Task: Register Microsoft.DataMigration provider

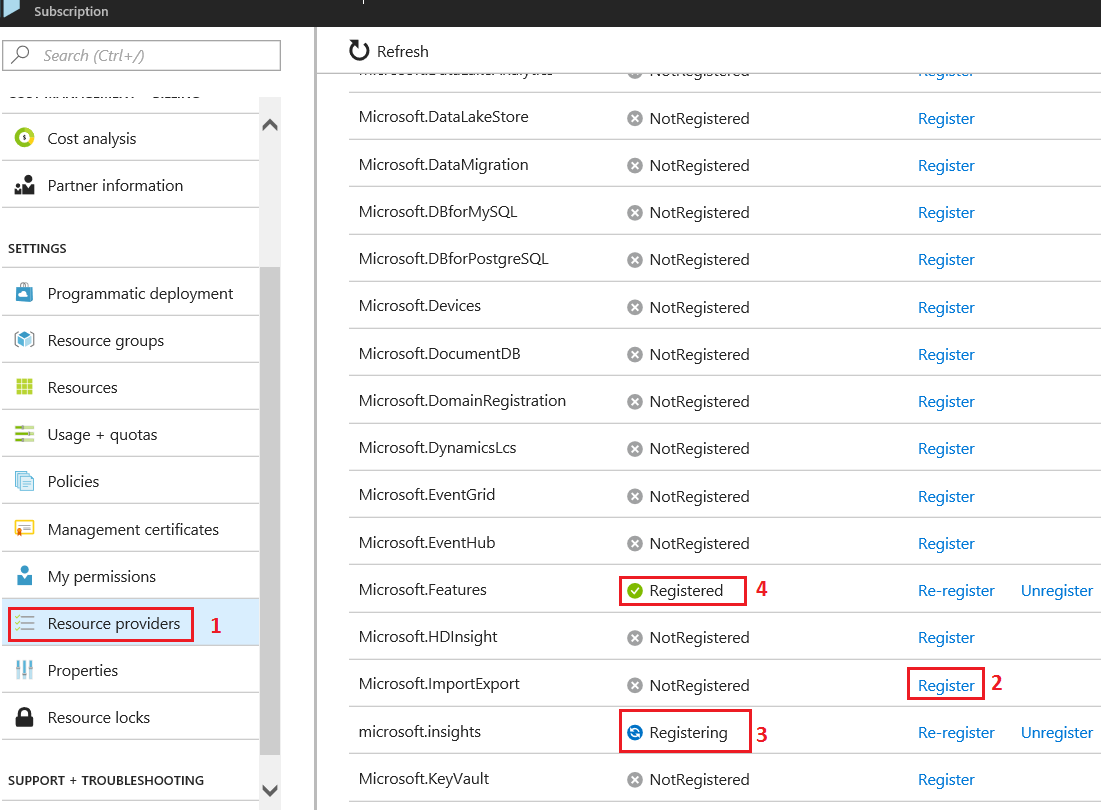Action: coord(946,165)
